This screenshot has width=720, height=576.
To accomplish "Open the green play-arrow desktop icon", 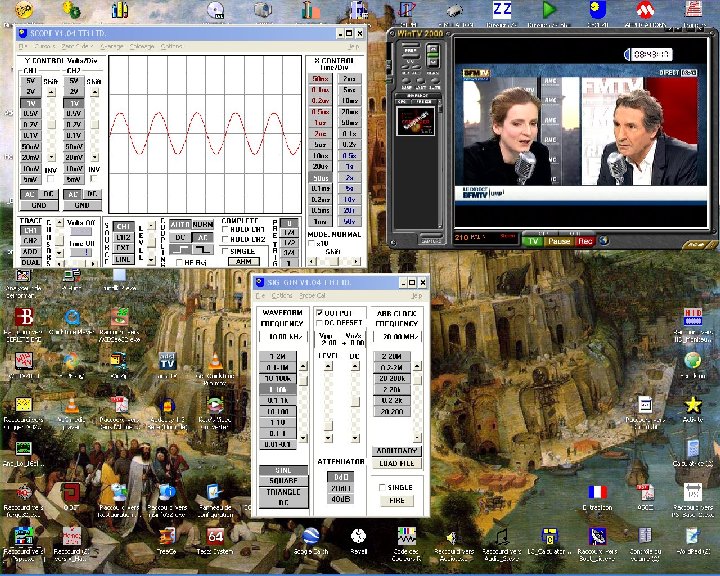I will coord(549,10).
